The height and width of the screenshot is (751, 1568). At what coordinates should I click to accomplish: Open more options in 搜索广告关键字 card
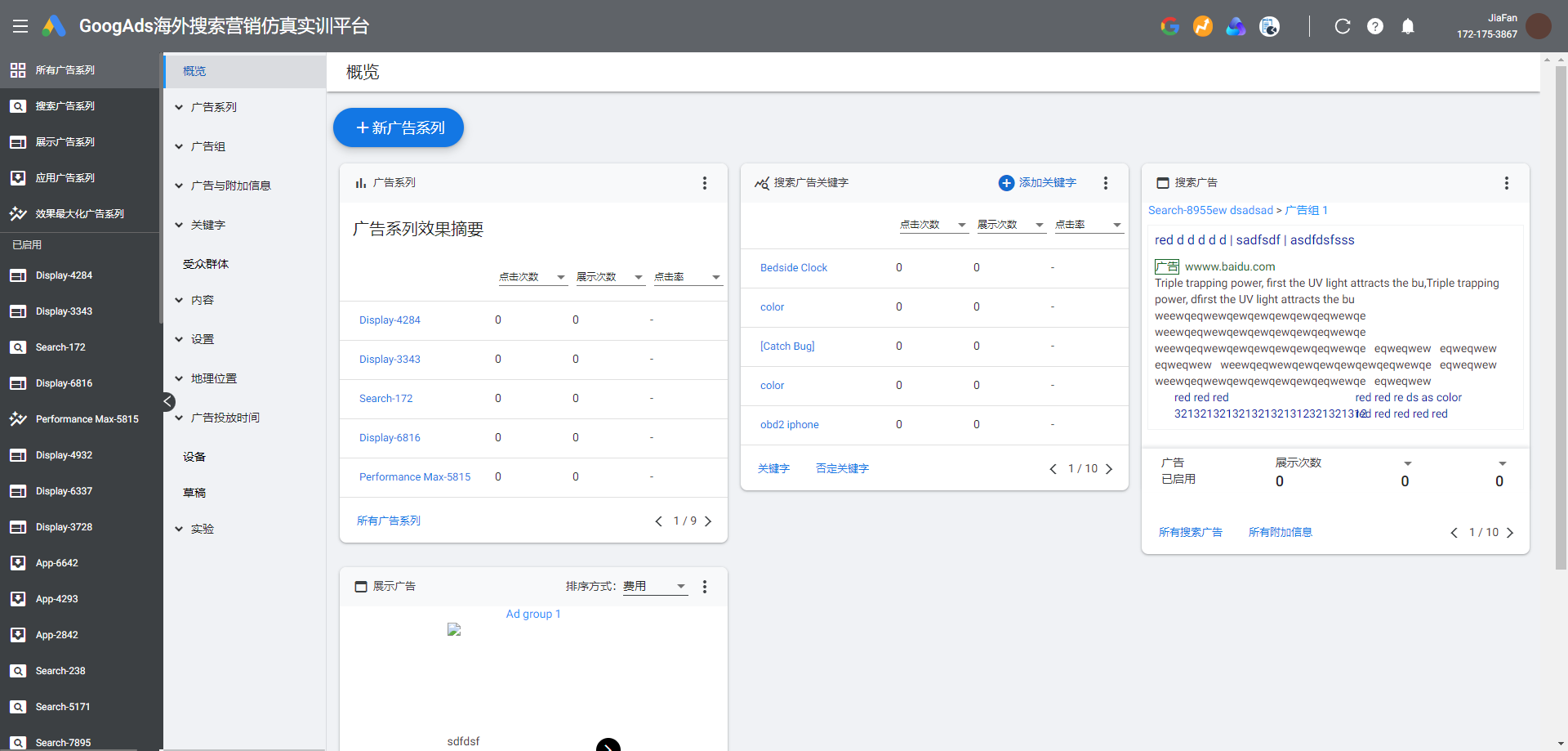tap(1106, 183)
